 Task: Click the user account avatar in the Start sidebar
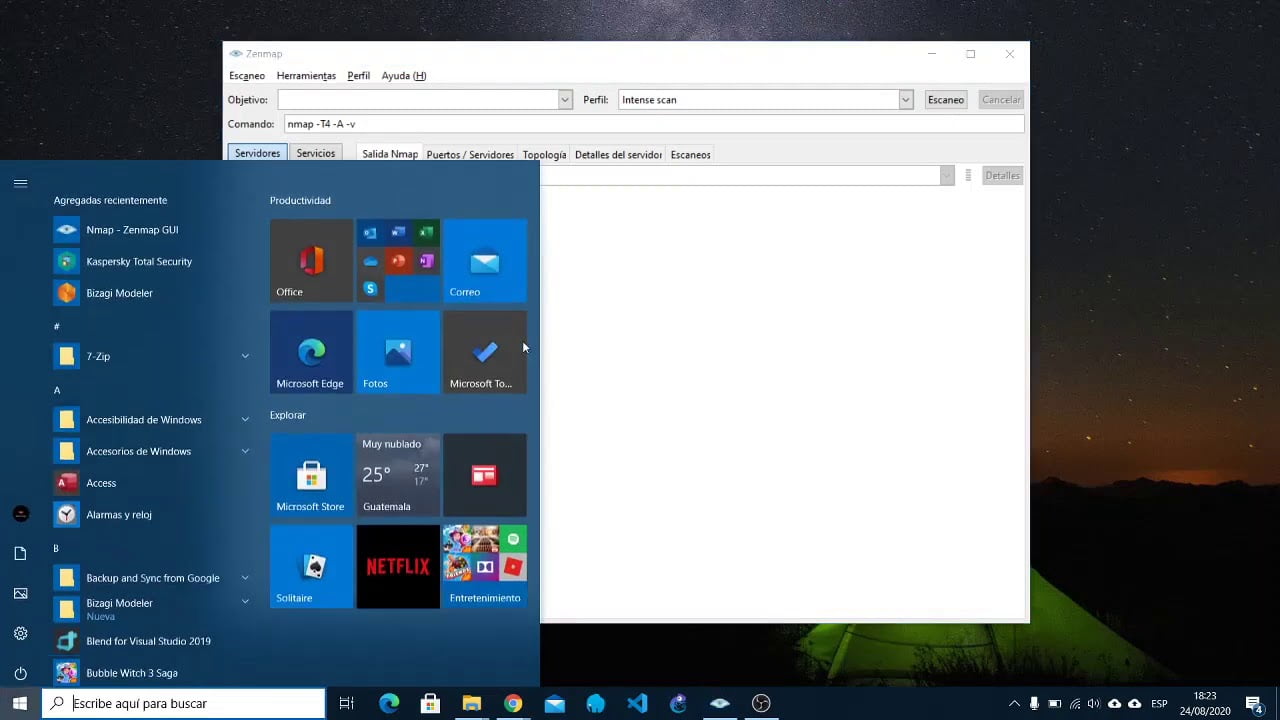(20, 513)
